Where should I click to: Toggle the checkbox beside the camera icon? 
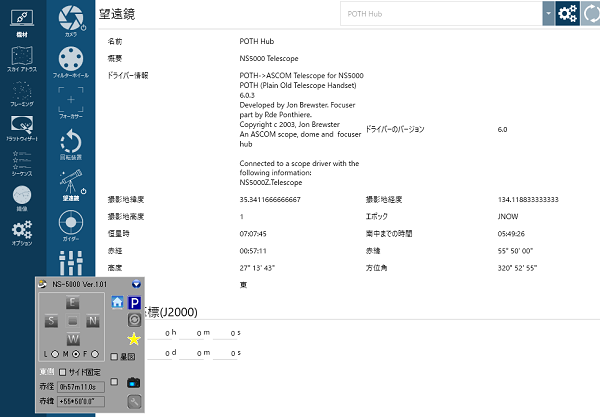click(114, 382)
